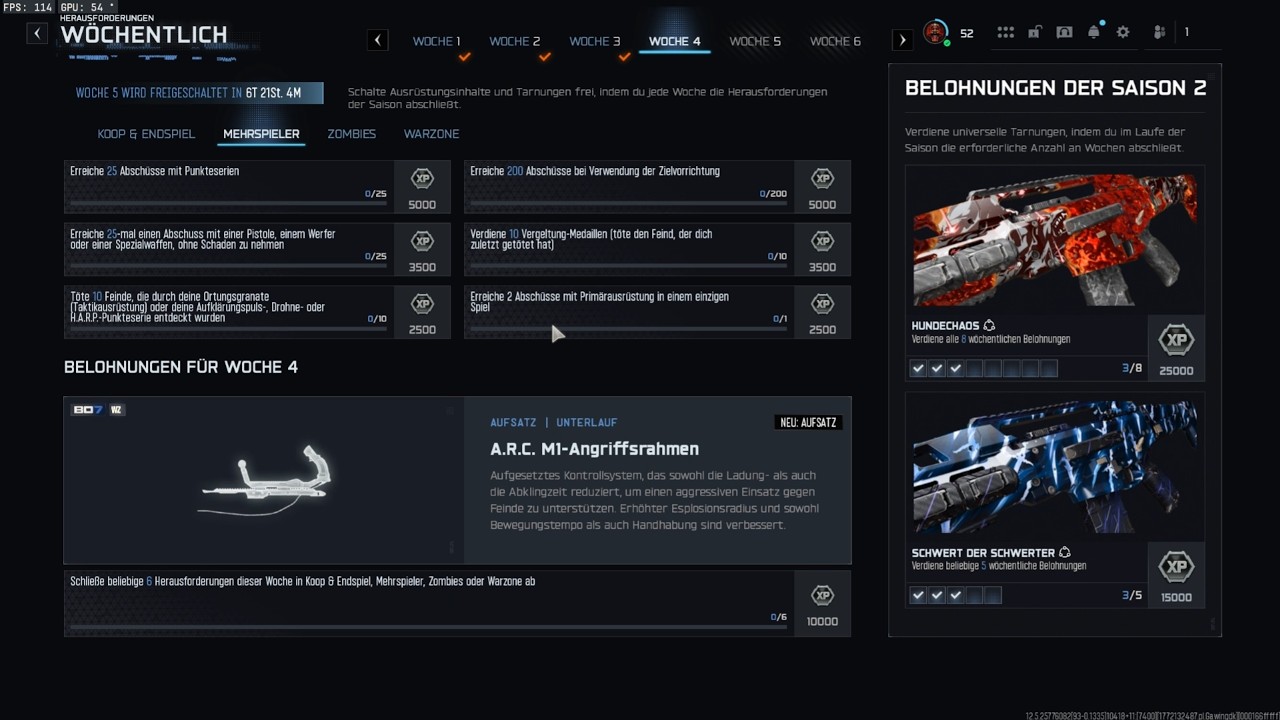Click 10000 XP icon for weekly completion

[x=822, y=595]
